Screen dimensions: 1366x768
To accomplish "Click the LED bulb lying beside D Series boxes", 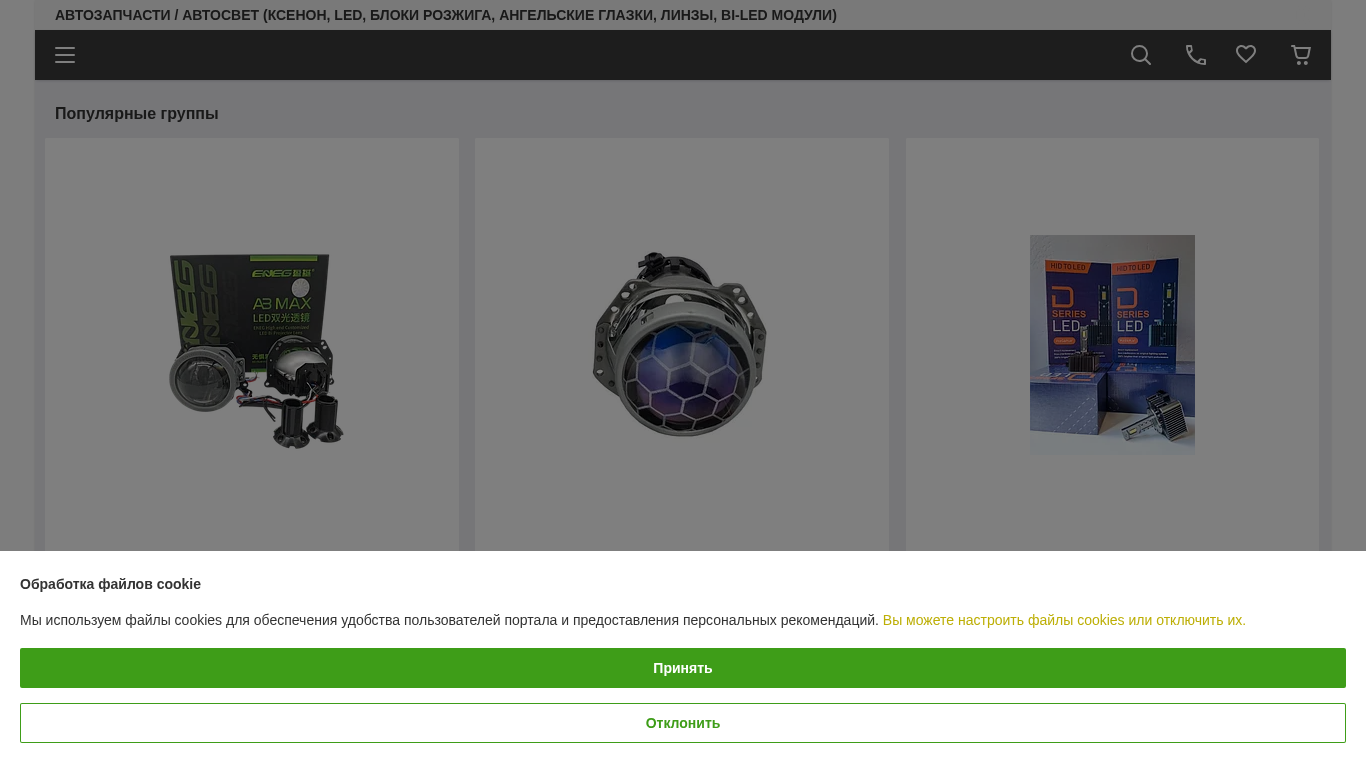I will tap(1155, 417).
